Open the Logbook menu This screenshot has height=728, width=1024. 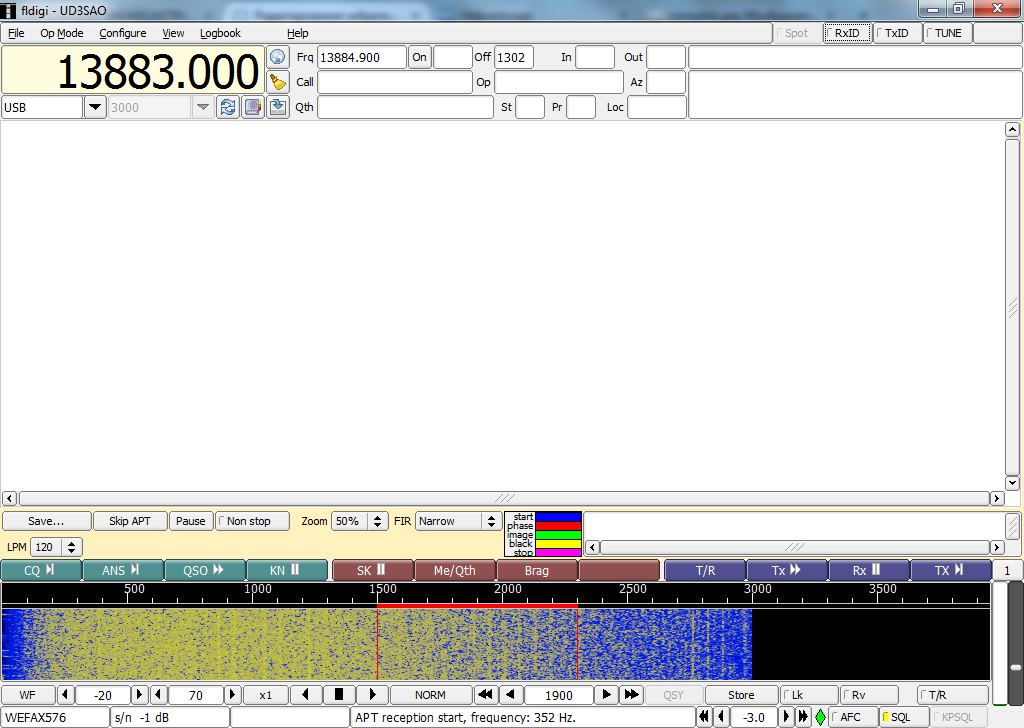point(220,33)
